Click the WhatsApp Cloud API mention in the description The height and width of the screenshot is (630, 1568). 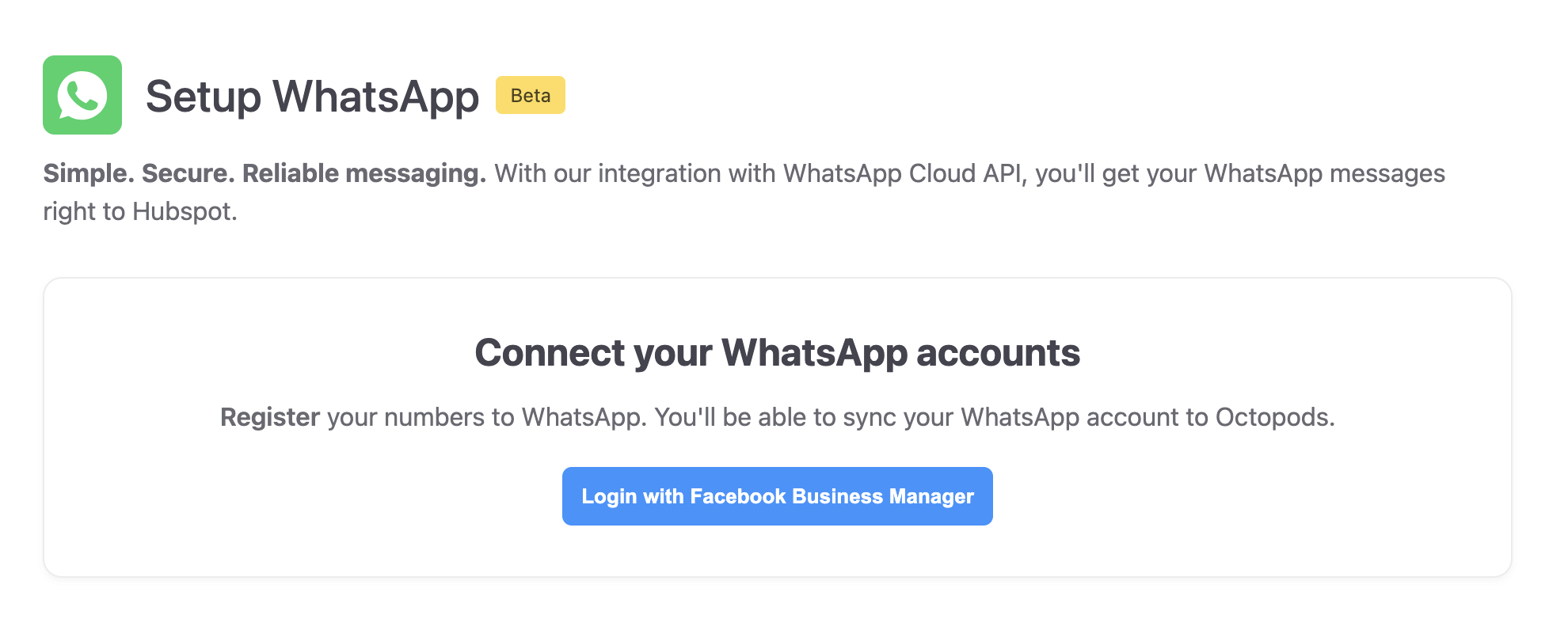coord(894,173)
